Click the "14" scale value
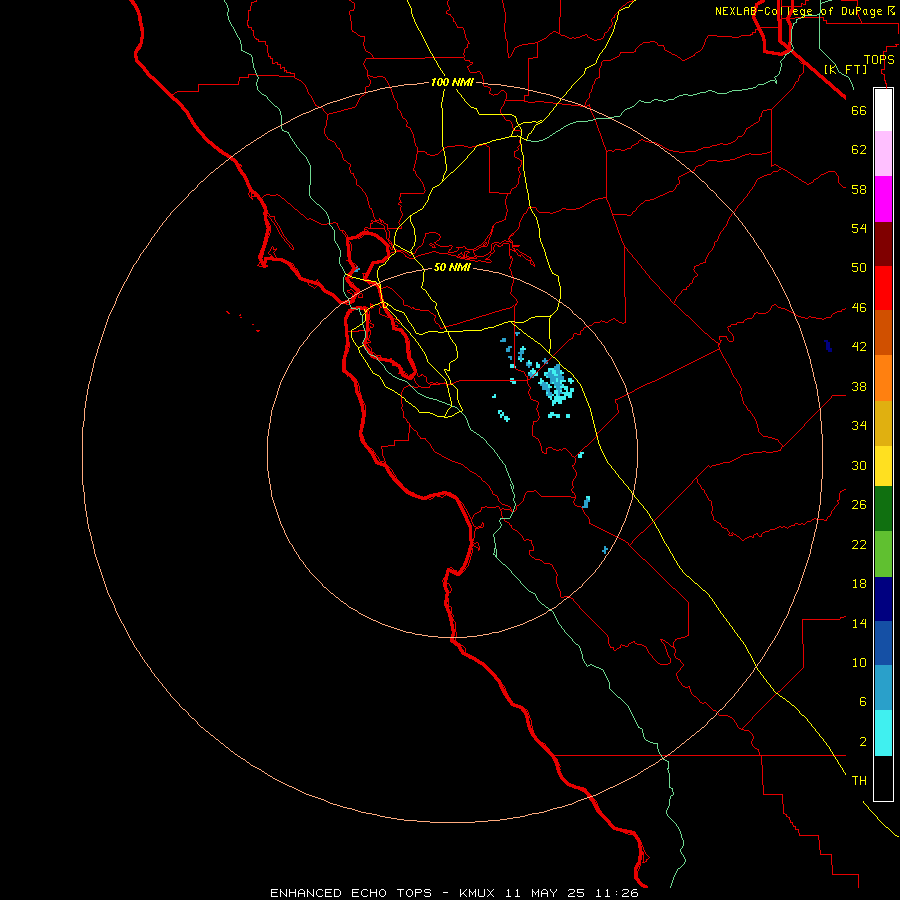The width and height of the screenshot is (900, 900). click(x=859, y=623)
